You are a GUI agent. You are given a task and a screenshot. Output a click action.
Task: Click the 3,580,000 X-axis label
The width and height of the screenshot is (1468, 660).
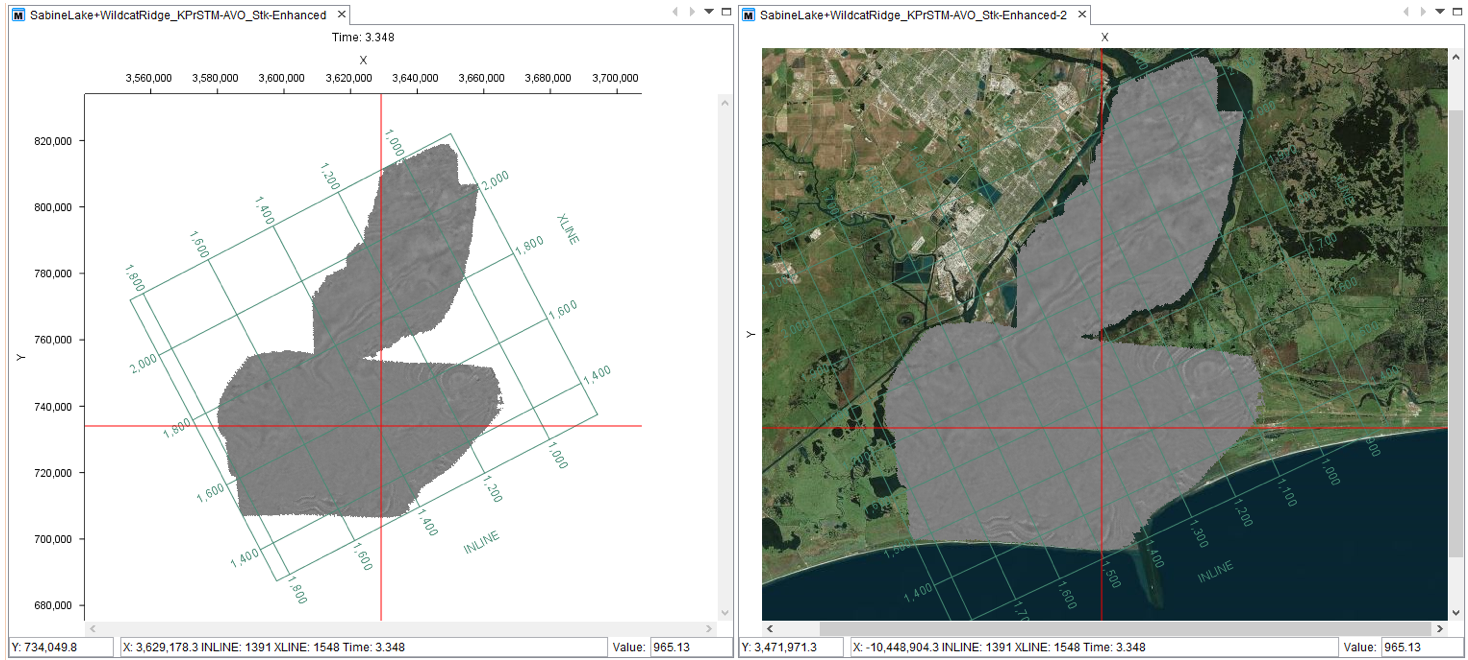pyautogui.click(x=216, y=78)
